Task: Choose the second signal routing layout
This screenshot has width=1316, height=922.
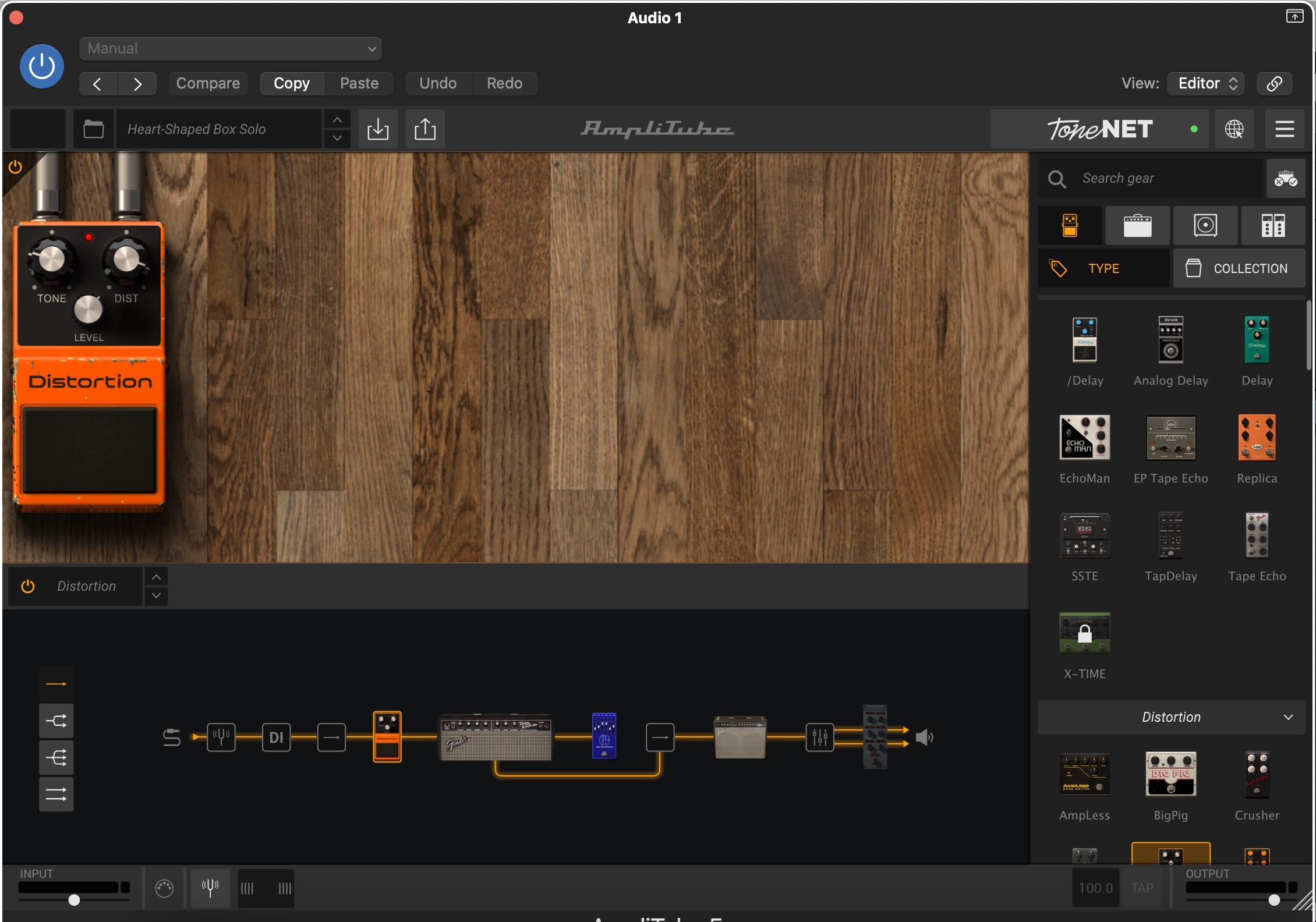Action: tap(56, 721)
